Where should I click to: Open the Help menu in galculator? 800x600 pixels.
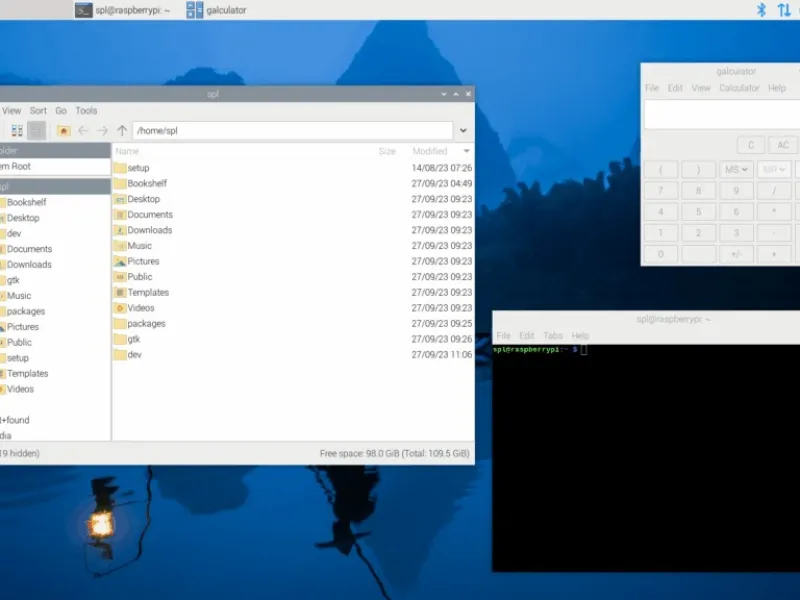[777, 88]
